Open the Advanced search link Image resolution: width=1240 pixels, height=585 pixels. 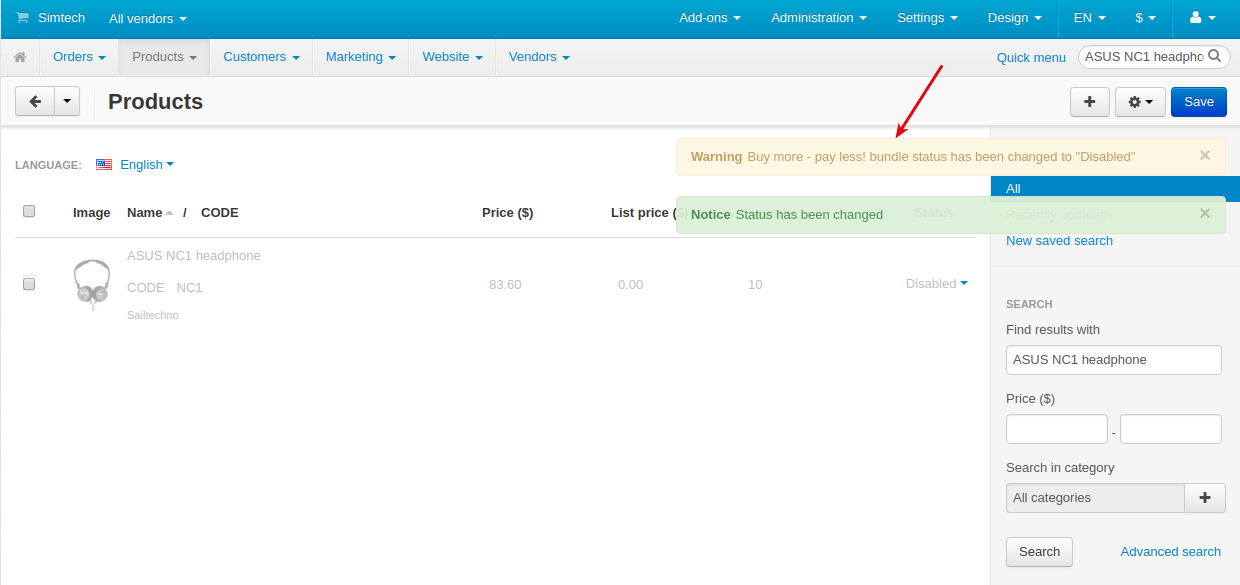tap(1170, 552)
